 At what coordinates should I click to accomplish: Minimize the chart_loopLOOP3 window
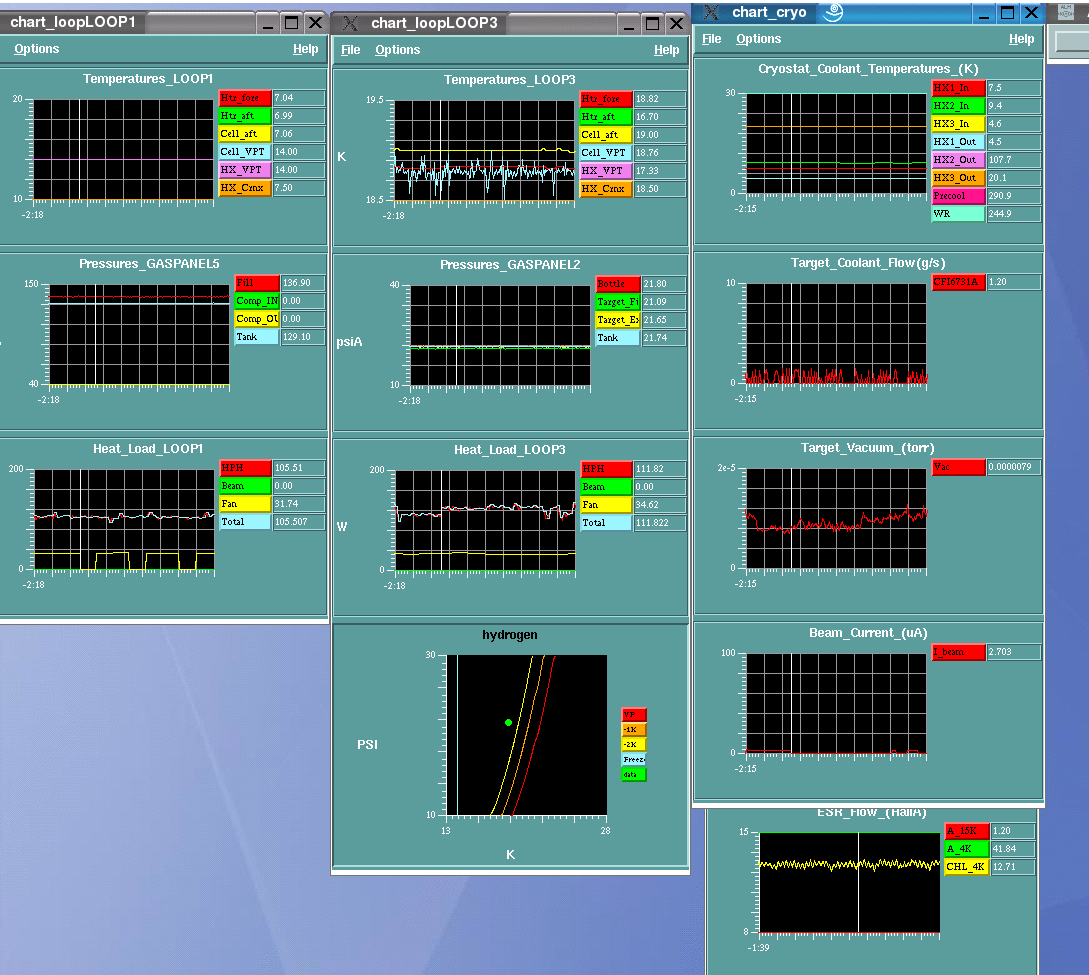[629, 24]
